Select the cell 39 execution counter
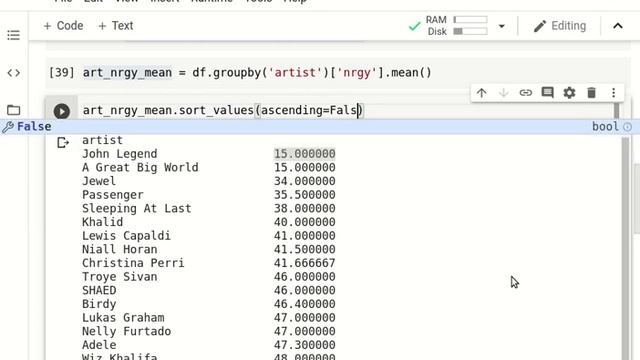 click(62, 73)
